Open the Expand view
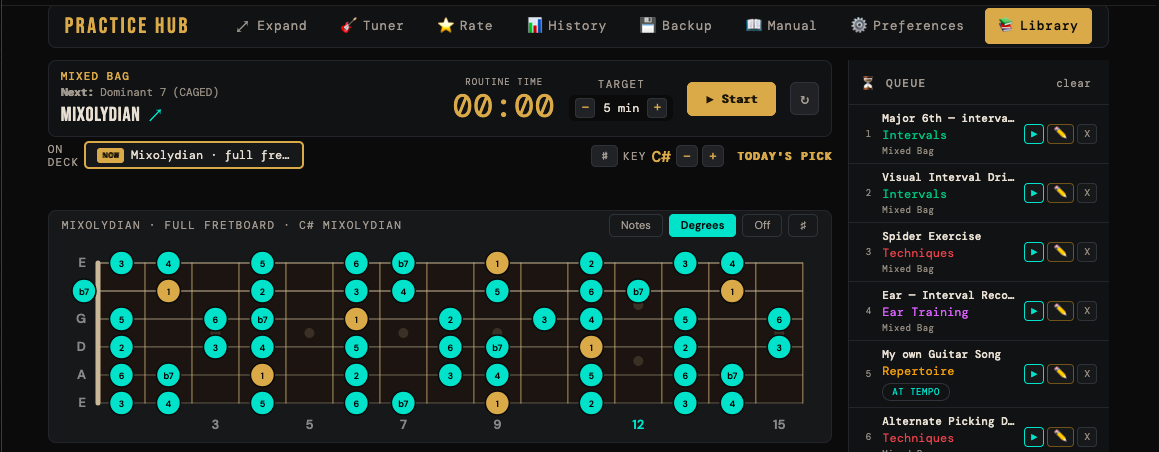1159x452 pixels. pyautogui.click(x=271, y=26)
